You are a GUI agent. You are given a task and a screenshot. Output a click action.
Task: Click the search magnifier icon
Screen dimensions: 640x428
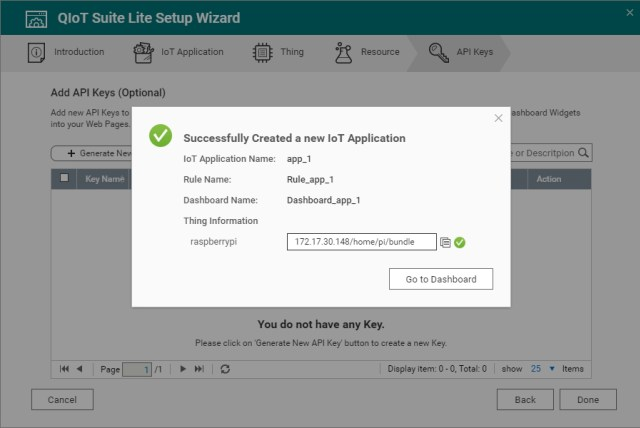584,153
